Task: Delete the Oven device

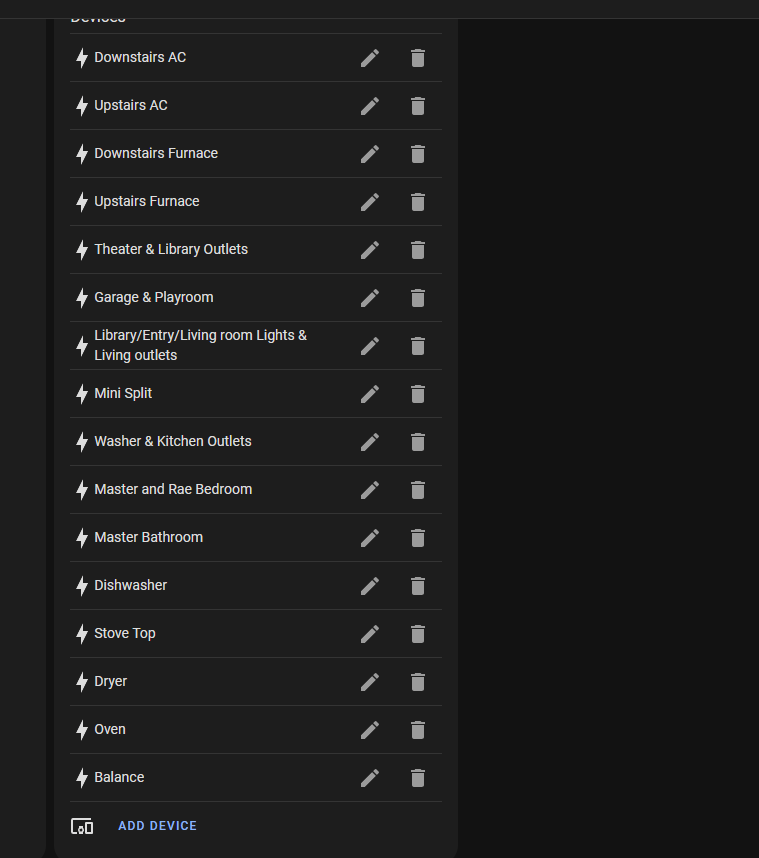Action: click(418, 730)
